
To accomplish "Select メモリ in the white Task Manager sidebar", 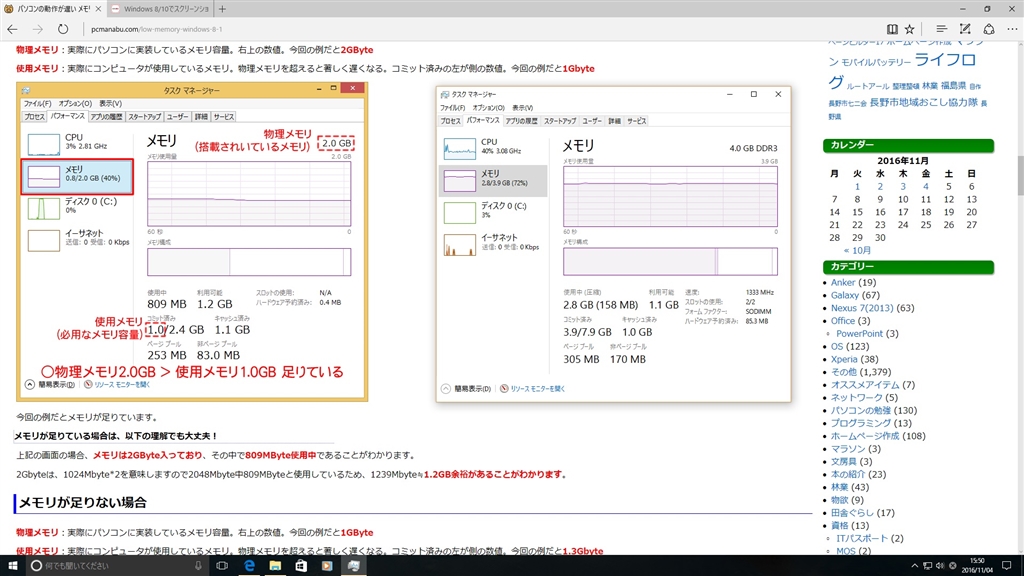I will 493,180.
